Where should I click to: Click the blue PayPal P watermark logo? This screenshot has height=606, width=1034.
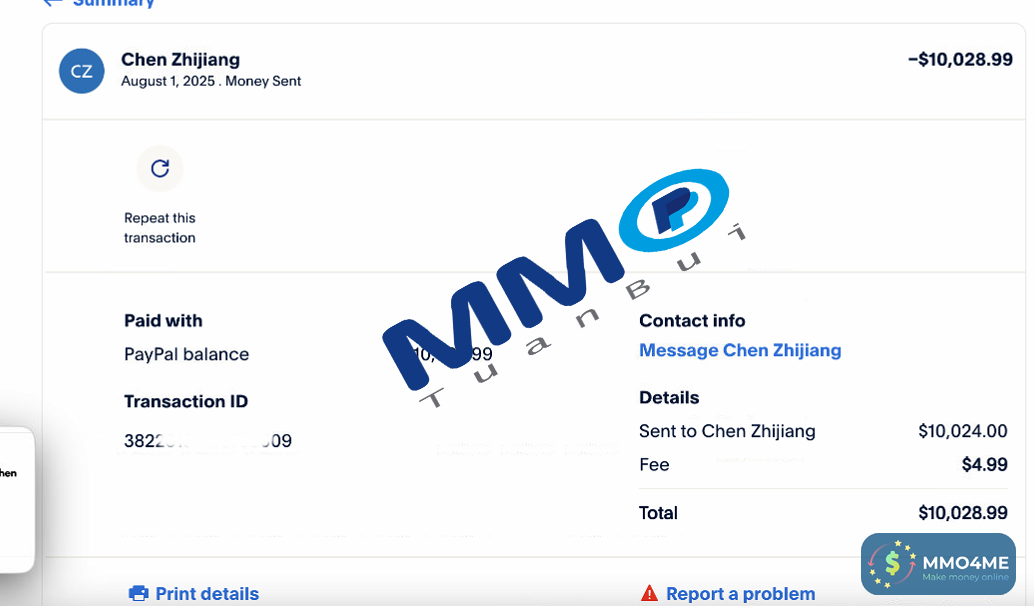coord(674,208)
